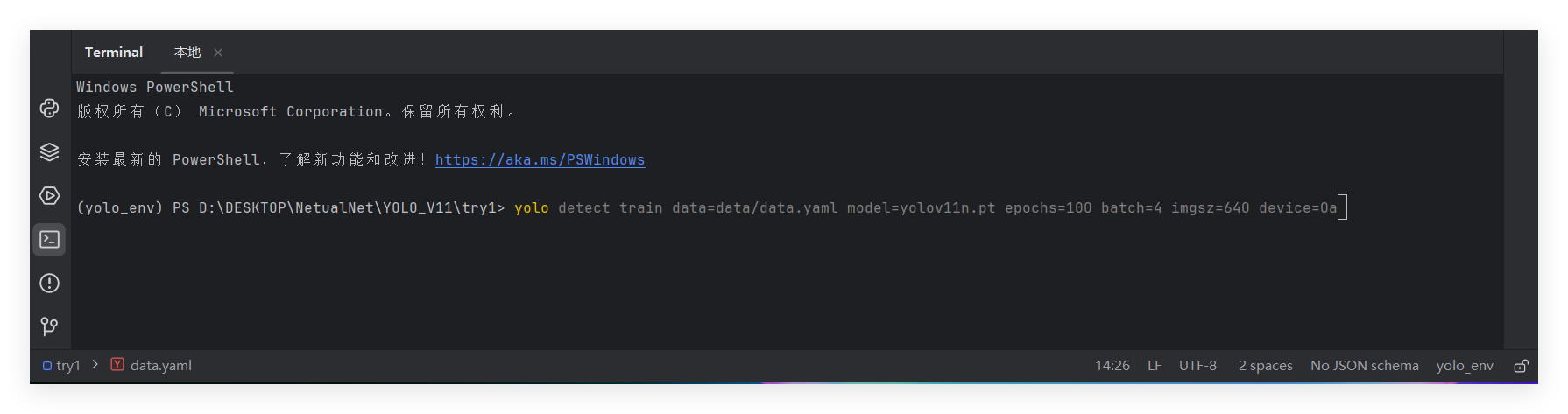Screen dimensions: 1568x414
Task: Click data.yaml in the breadcrumb
Action: pyautogui.click(x=160, y=366)
